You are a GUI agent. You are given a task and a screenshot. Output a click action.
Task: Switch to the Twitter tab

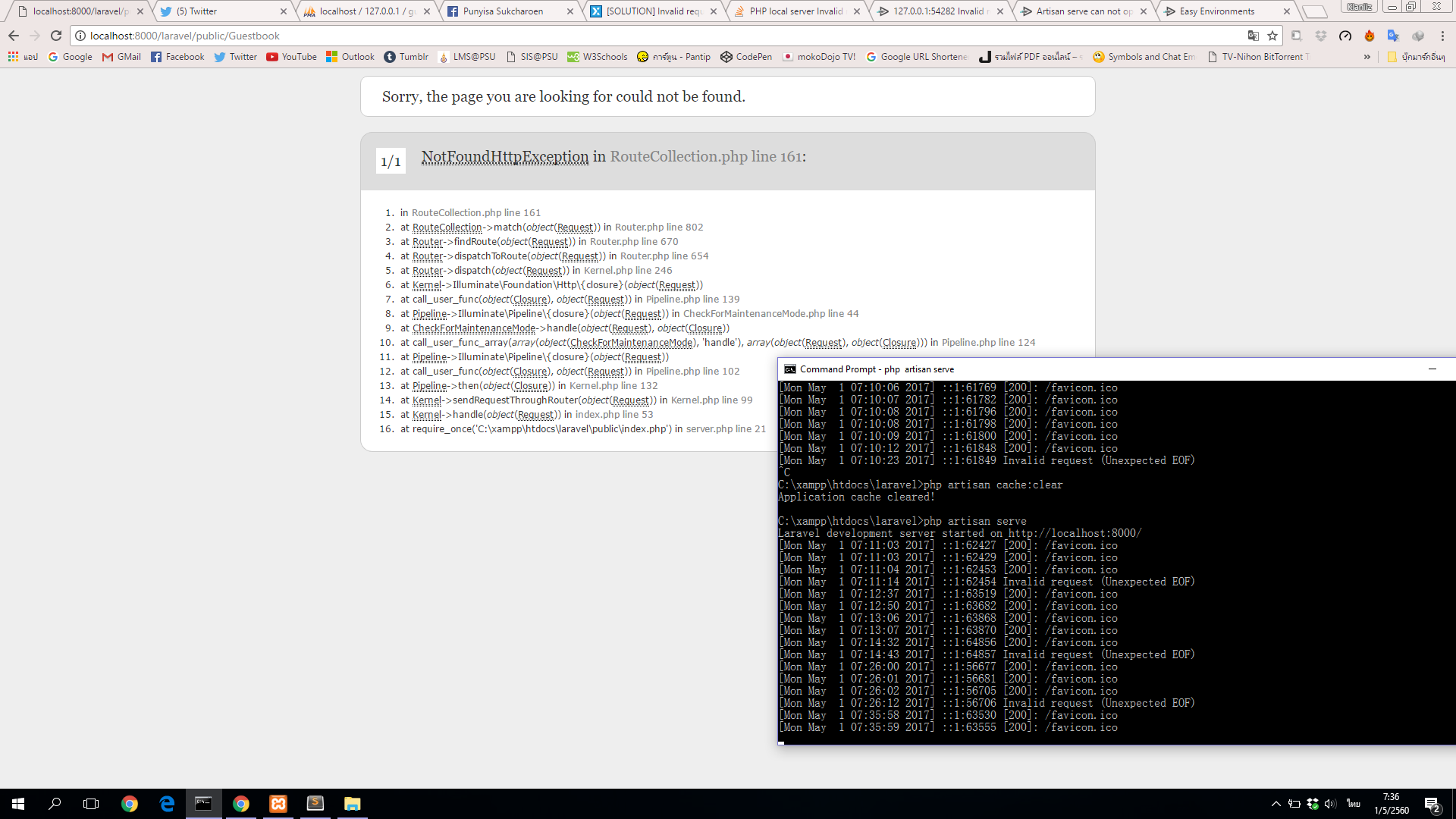pos(224,11)
